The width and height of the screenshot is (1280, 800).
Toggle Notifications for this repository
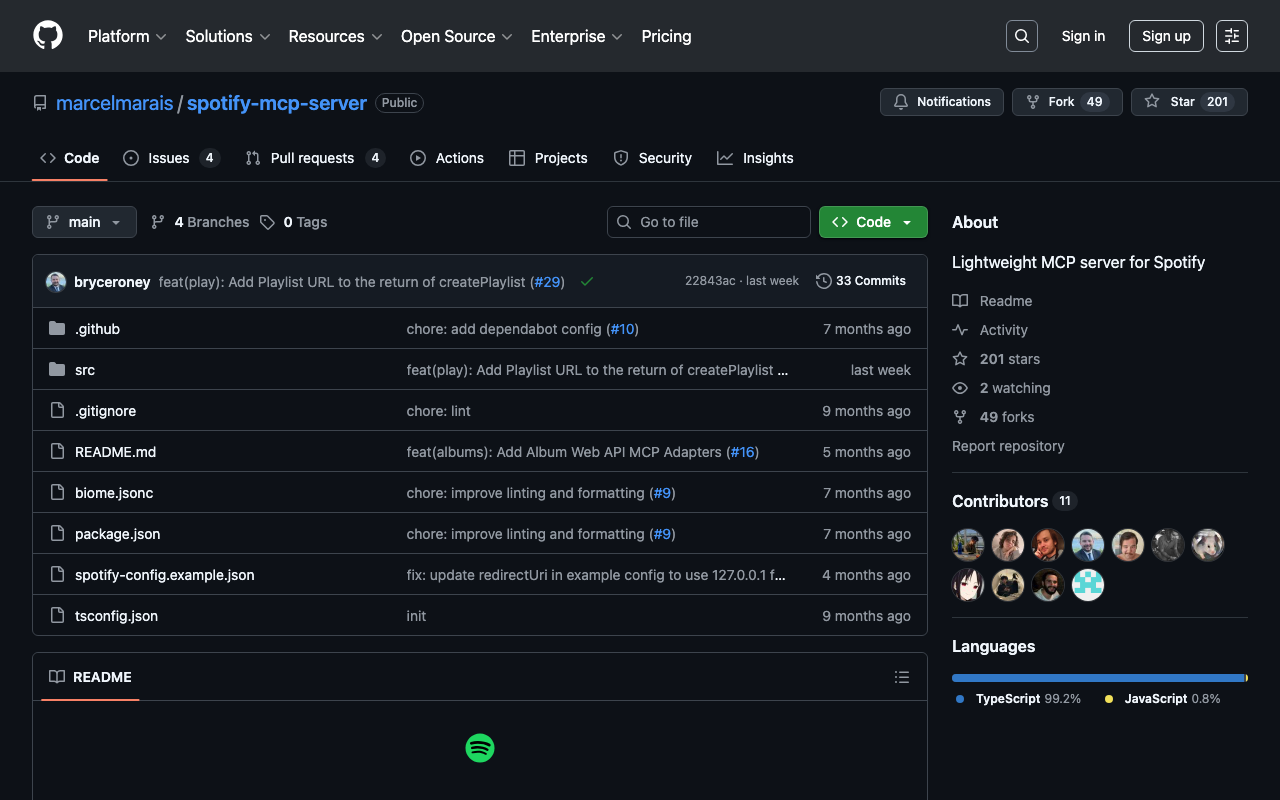pyautogui.click(x=941, y=102)
